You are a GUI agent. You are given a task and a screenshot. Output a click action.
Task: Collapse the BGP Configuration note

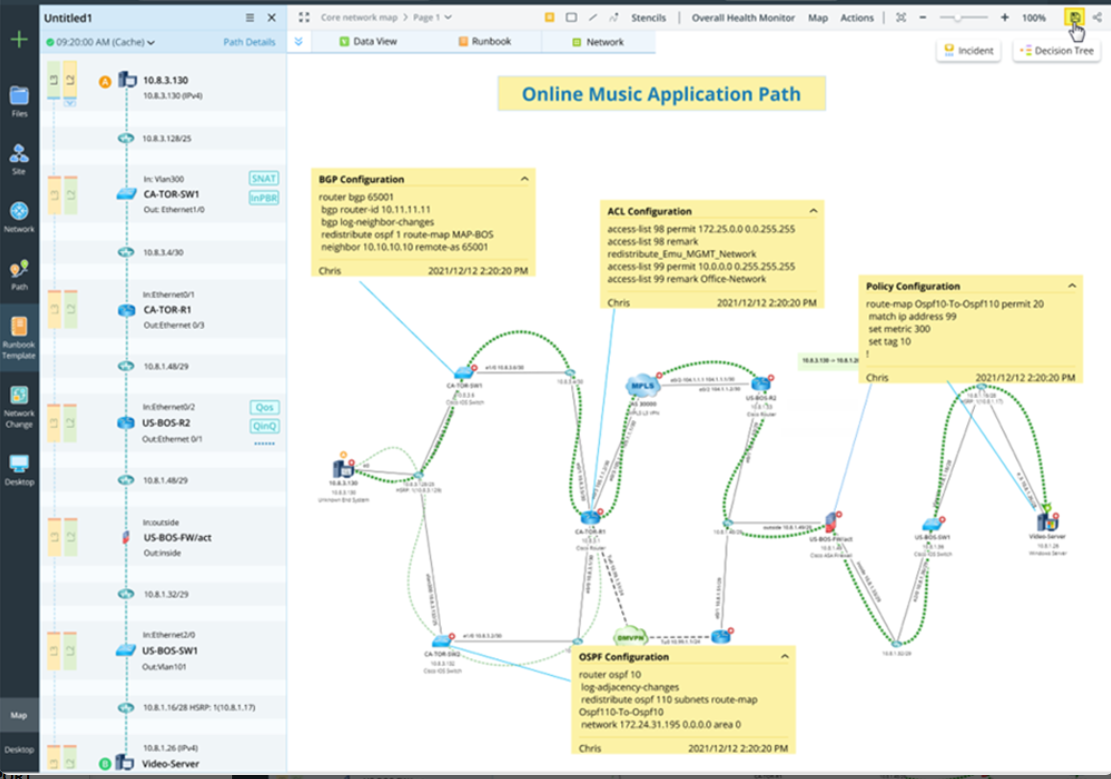tap(523, 179)
